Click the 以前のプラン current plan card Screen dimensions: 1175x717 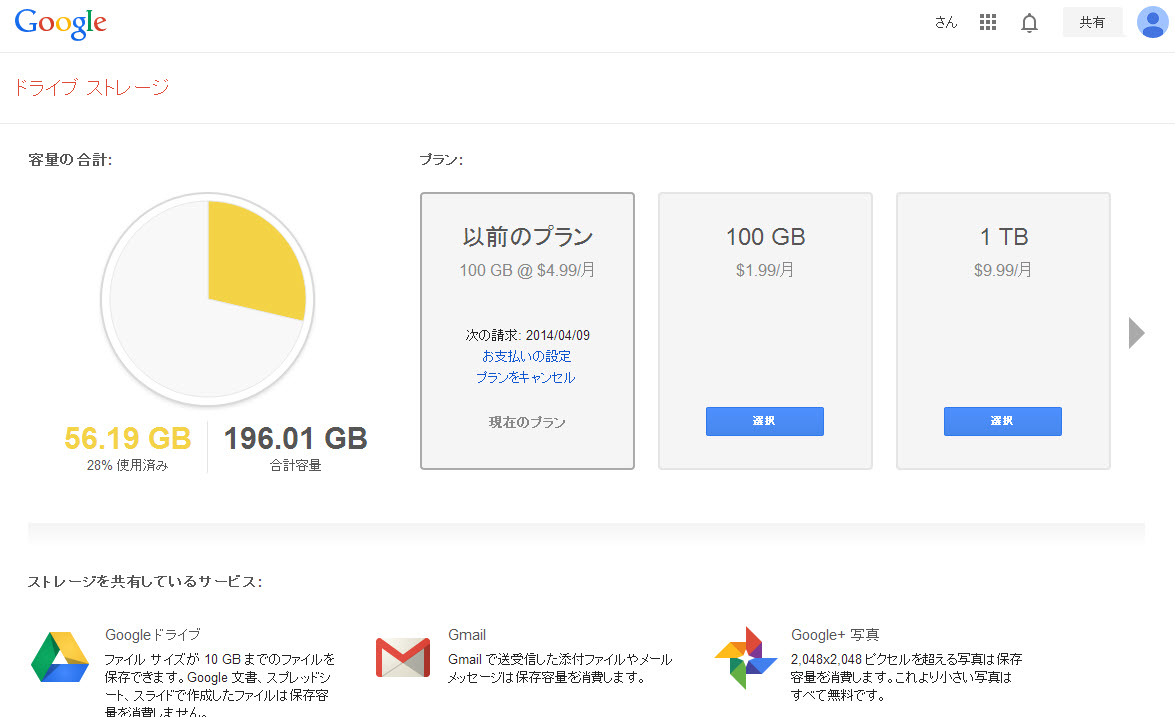528,331
